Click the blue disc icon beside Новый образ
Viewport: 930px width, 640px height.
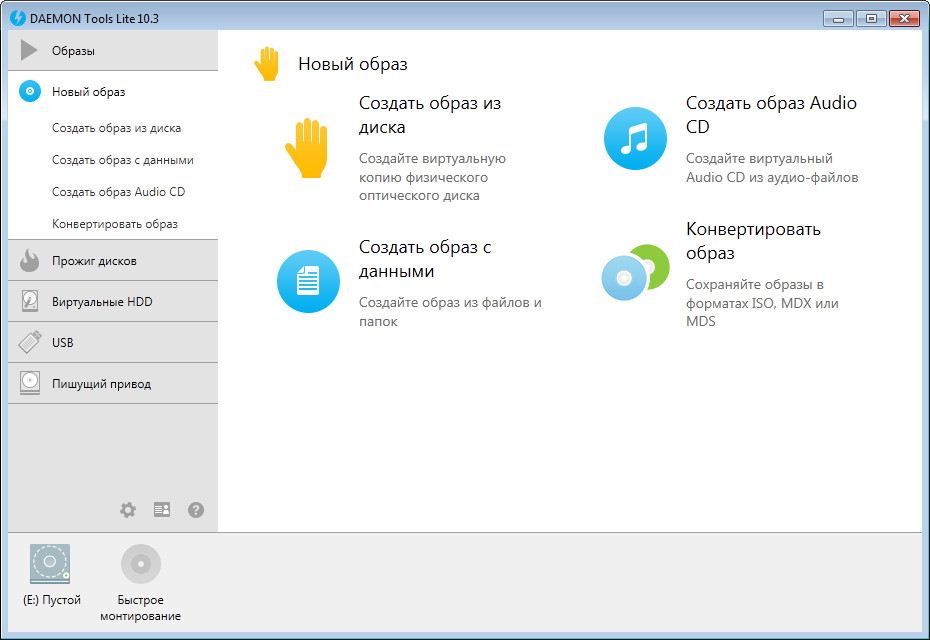[30, 91]
